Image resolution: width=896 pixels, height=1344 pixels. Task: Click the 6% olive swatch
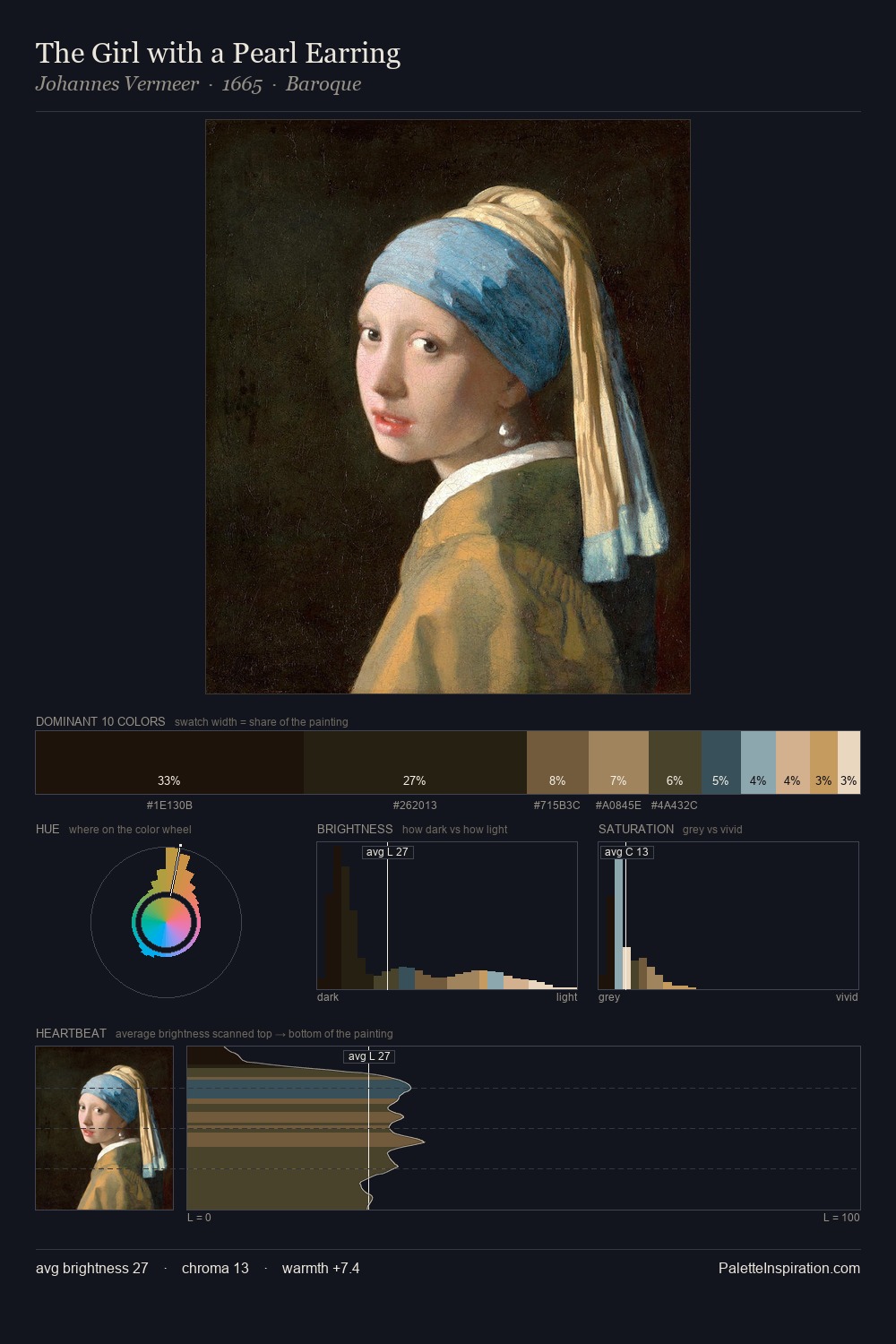click(675, 762)
